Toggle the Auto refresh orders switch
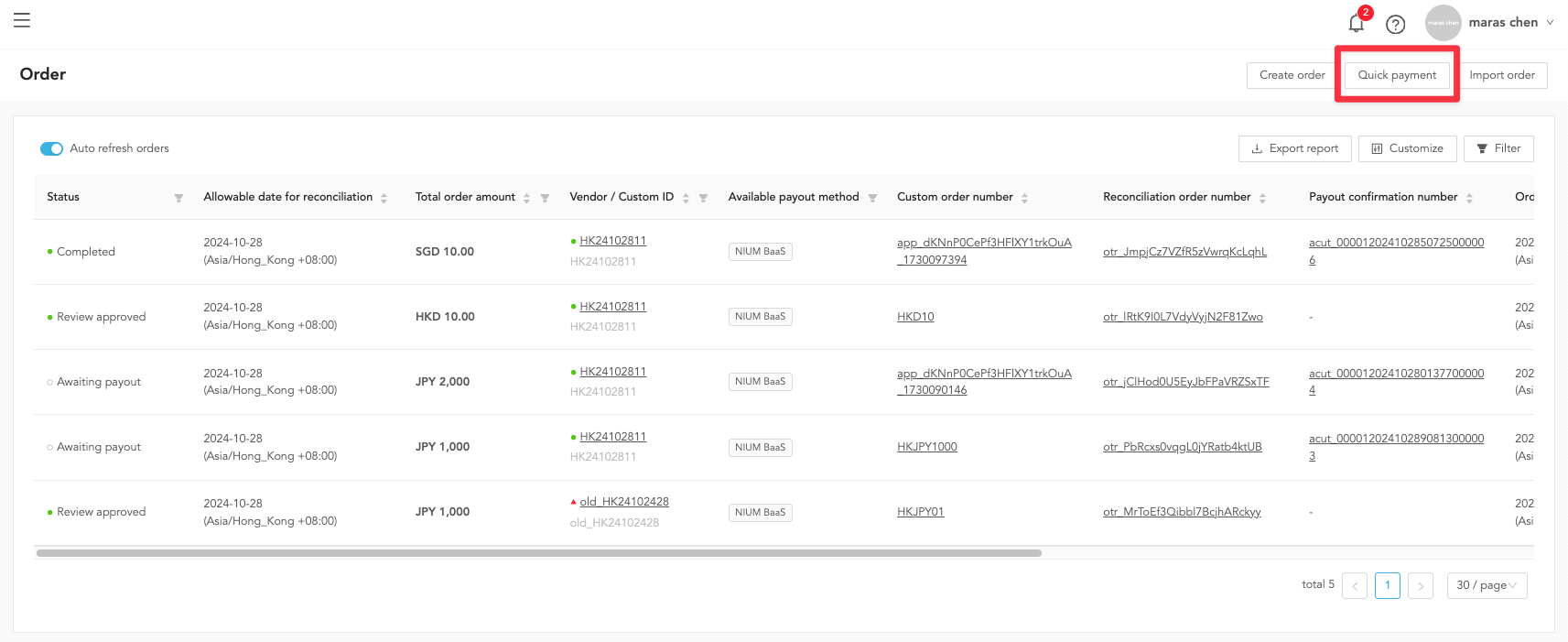This screenshot has width=1568, height=642. click(51, 148)
